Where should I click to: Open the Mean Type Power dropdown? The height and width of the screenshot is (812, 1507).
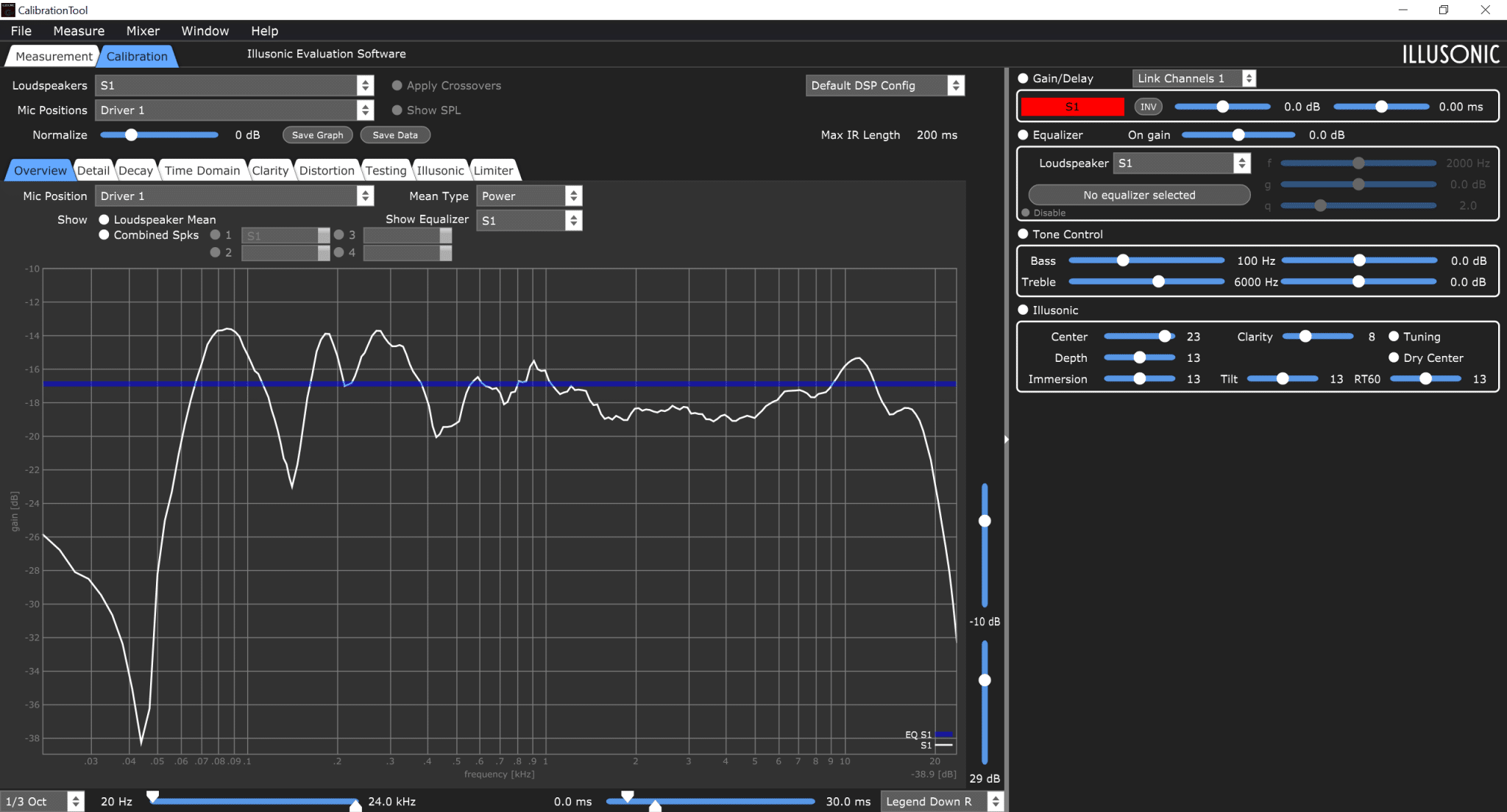pos(529,196)
